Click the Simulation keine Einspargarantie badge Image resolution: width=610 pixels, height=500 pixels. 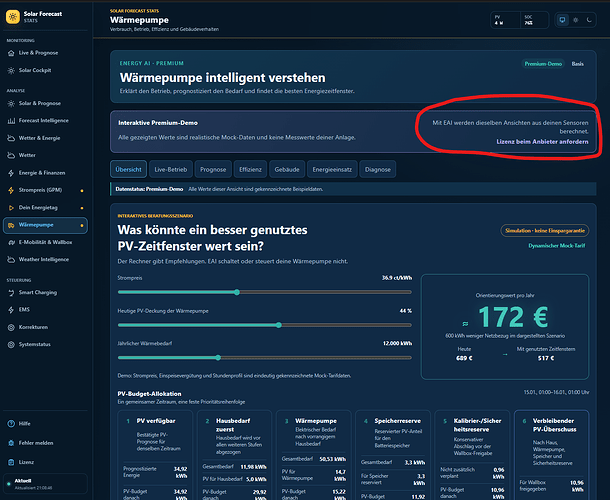point(545,231)
